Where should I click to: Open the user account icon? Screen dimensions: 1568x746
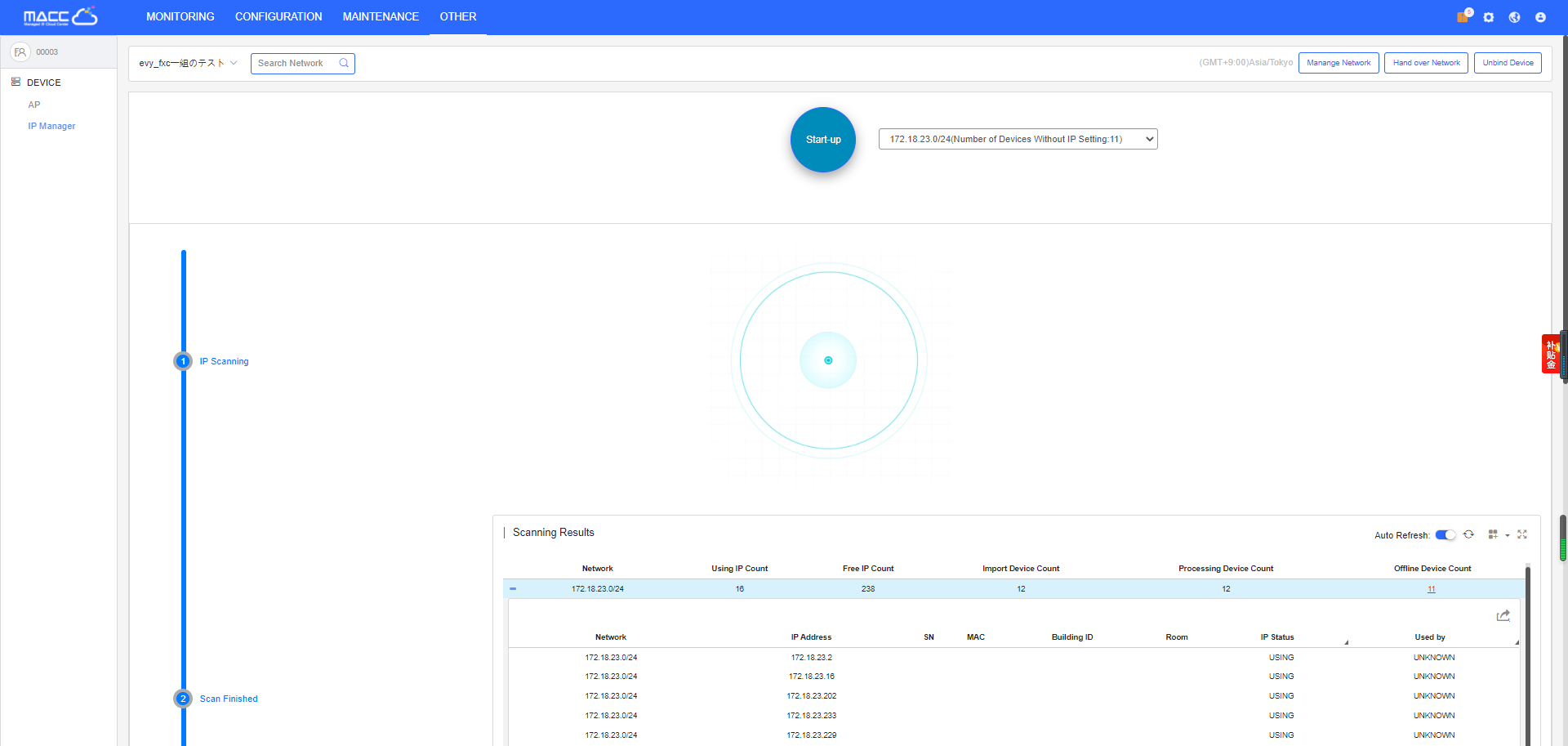(x=1540, y=17)
